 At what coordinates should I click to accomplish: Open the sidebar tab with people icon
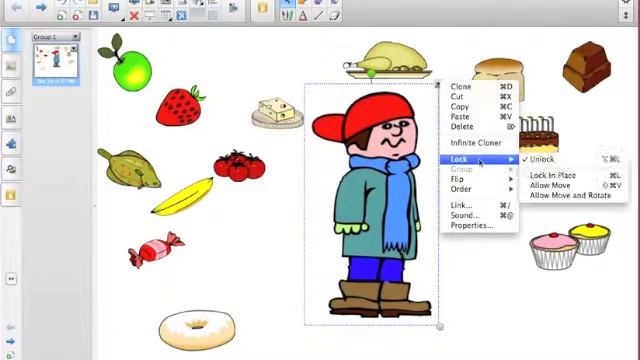[11, 169]
